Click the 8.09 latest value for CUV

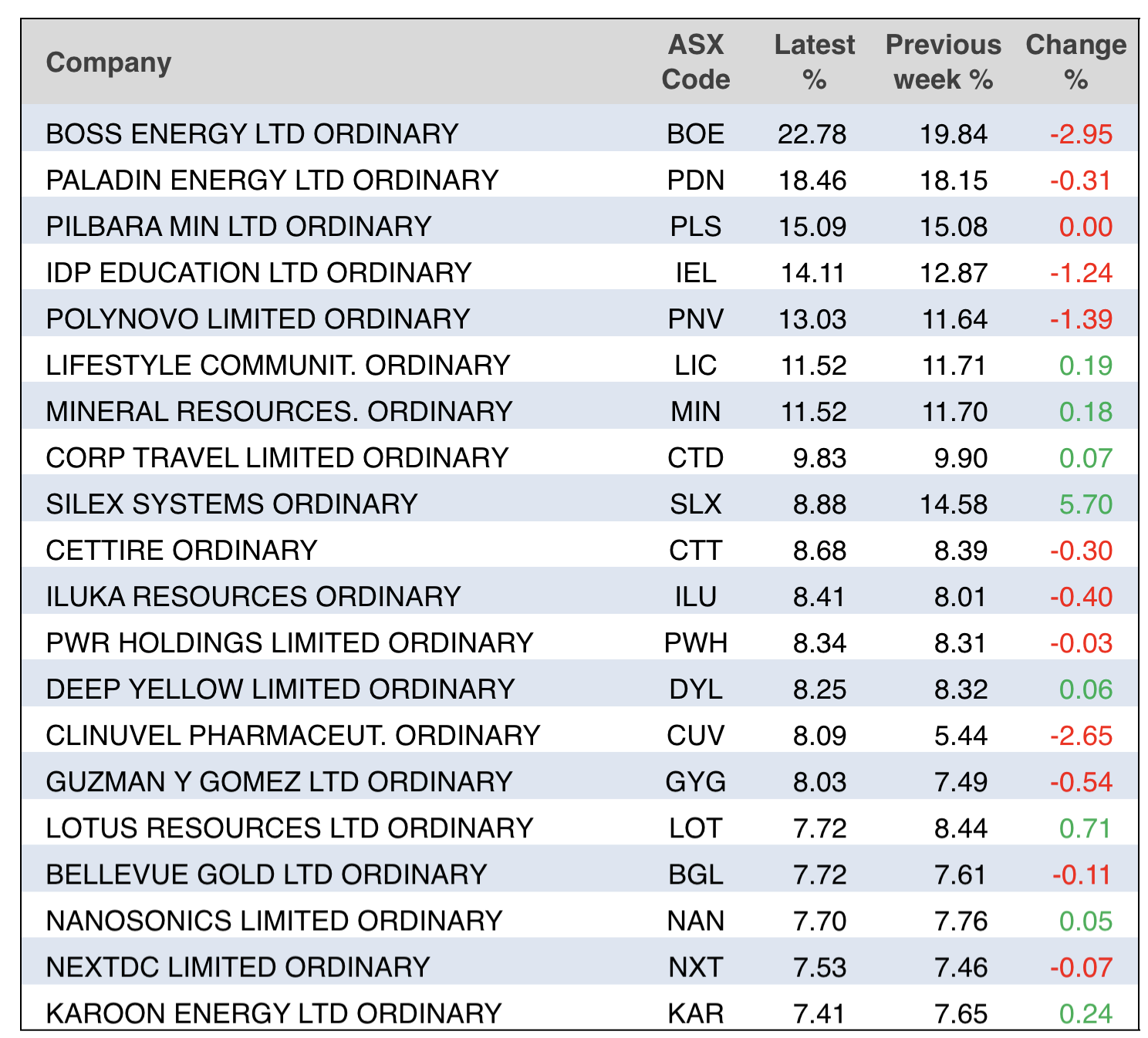tap(819, 736)
